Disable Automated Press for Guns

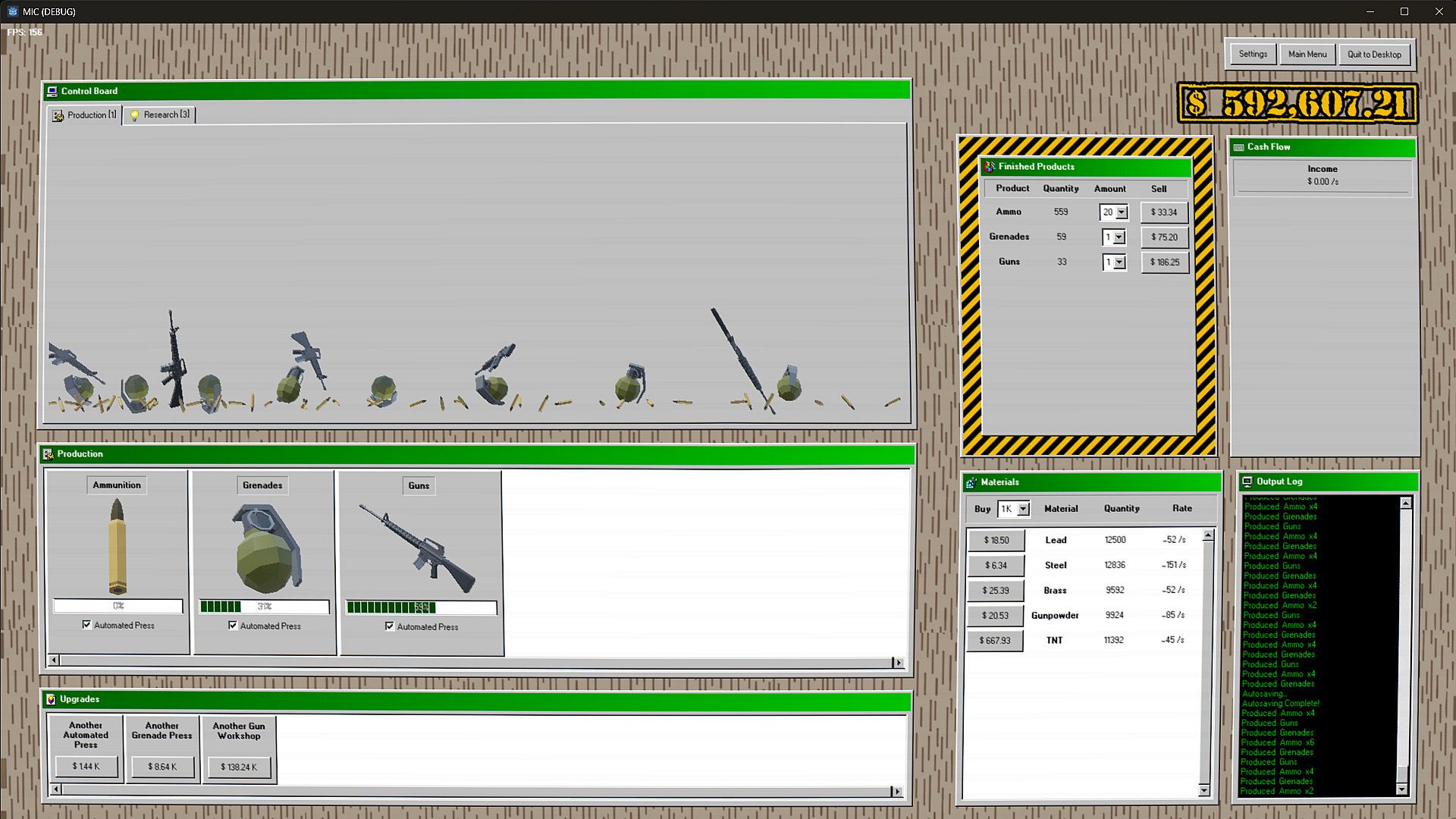tap(390, 626)
